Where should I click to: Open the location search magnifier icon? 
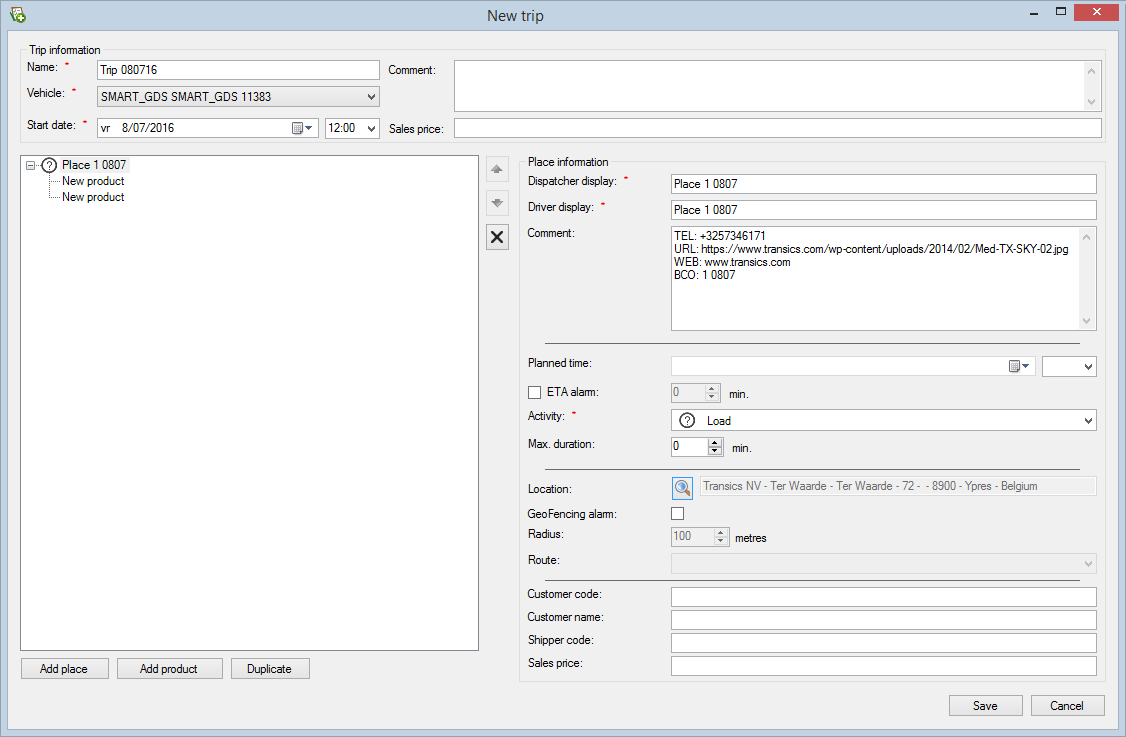point(682,487)
